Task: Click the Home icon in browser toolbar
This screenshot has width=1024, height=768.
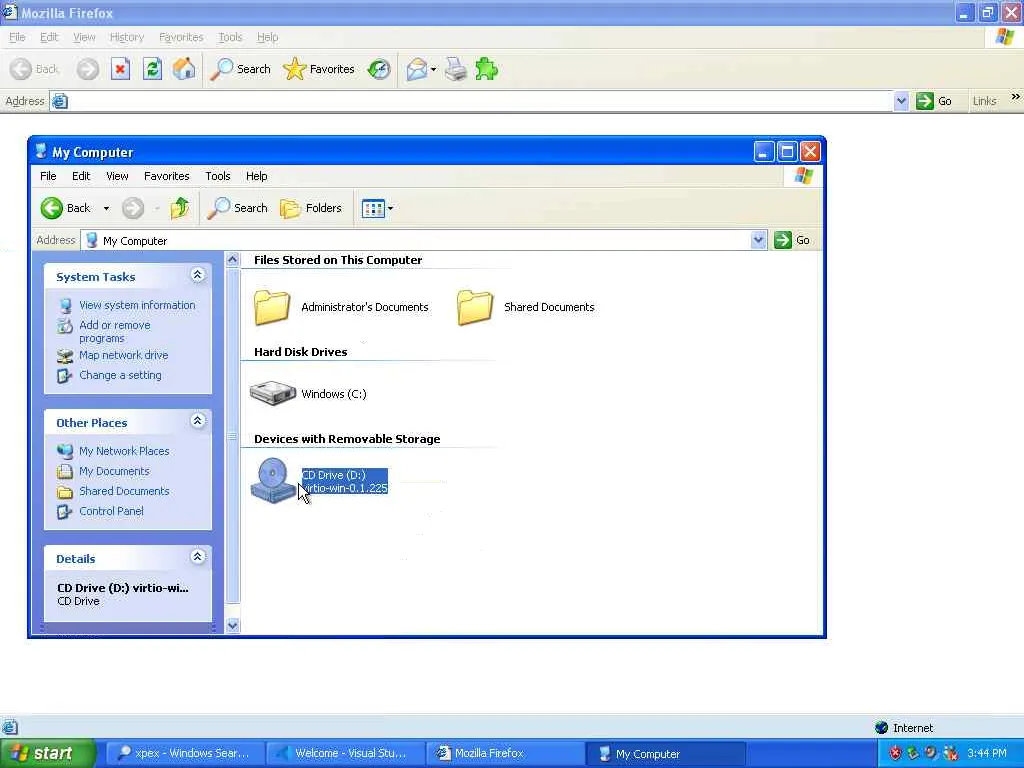Action: [x=184, y=69]
